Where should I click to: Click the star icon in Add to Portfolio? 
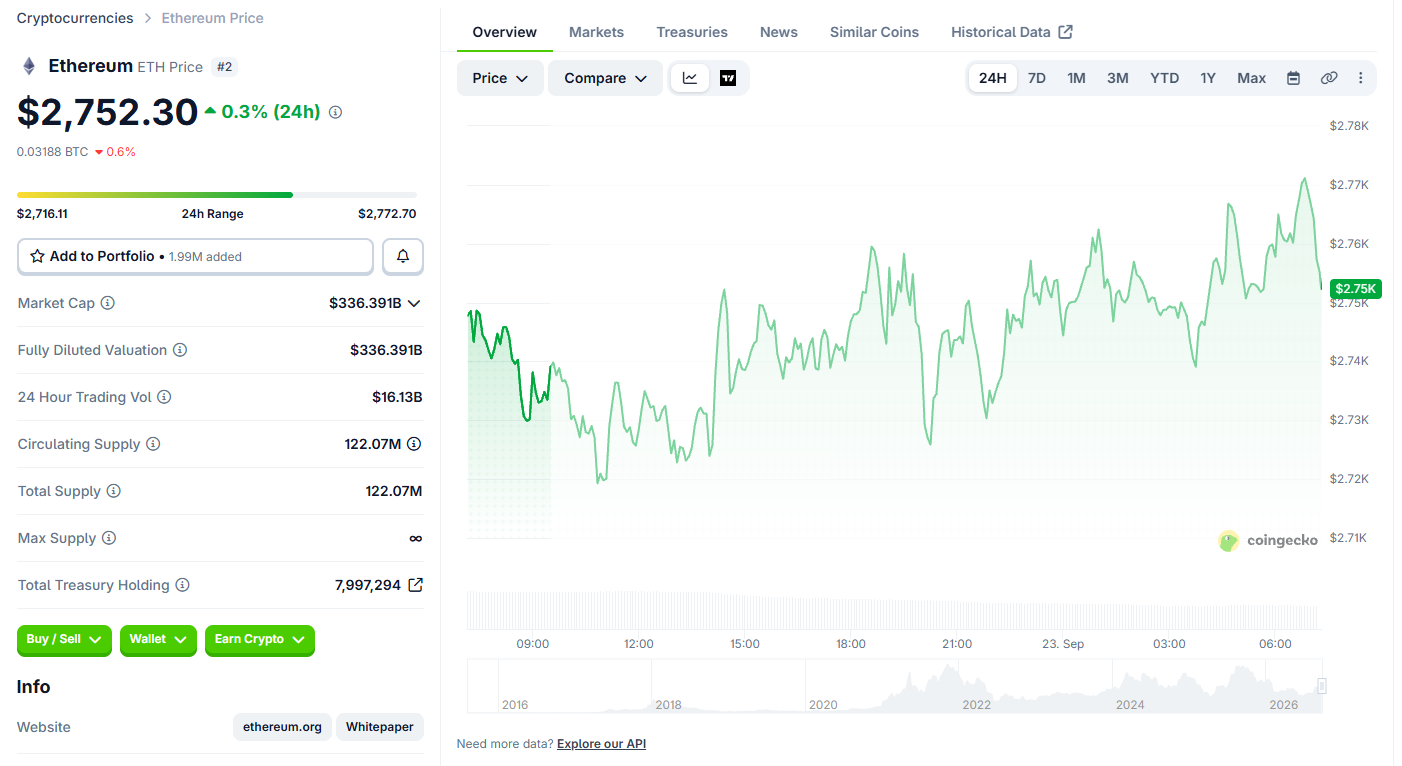[x=37, y=256]
